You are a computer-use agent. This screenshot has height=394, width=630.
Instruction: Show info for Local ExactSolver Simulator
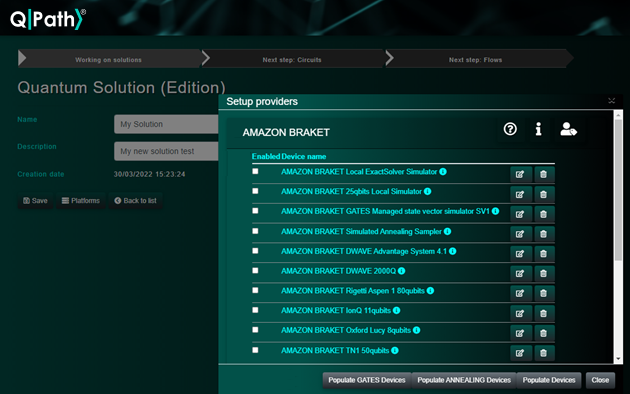click(443, 171)
